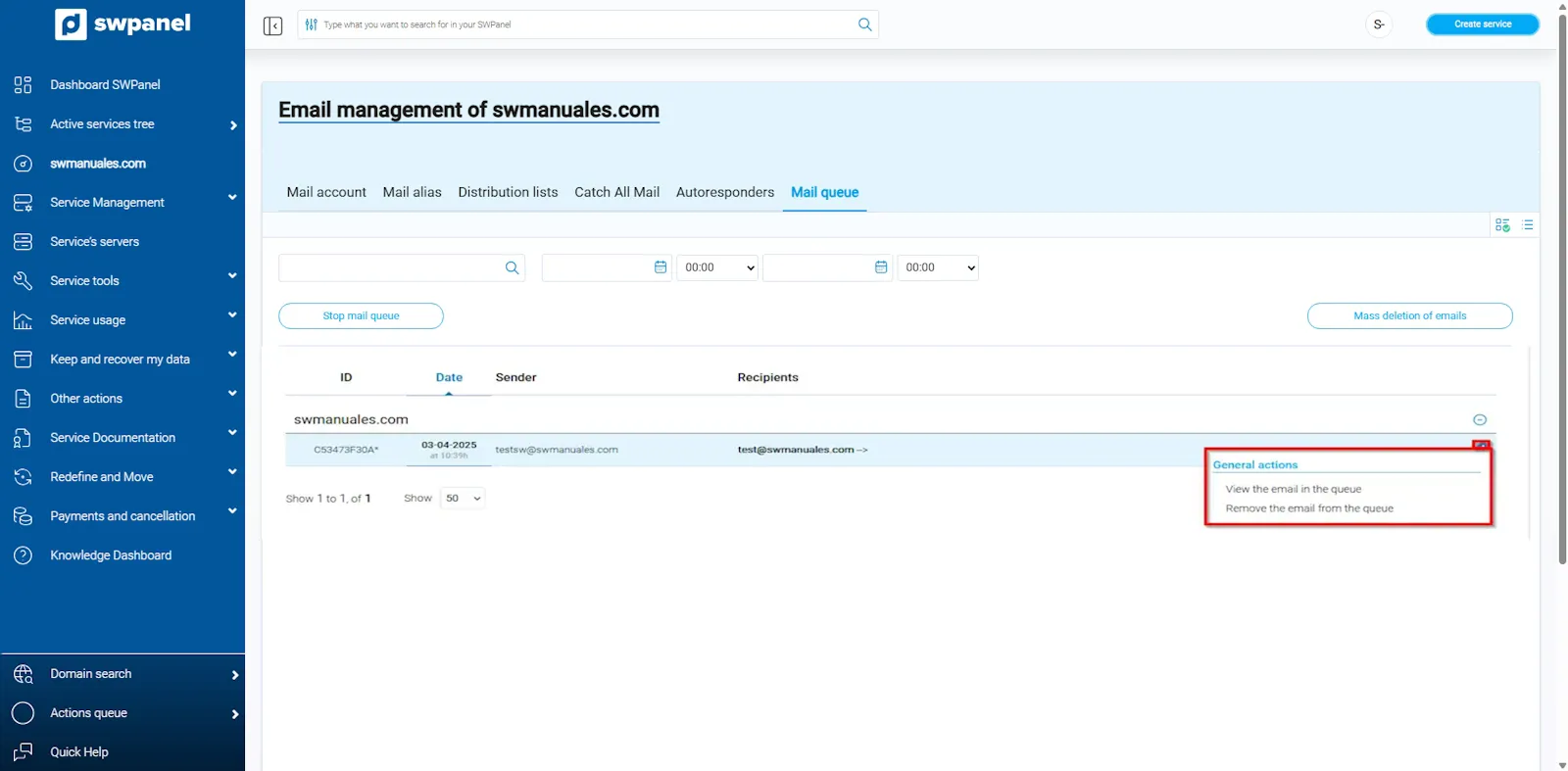Image resolution: width=1568 pixels, height=771 pixels.
Task: Expand Active services tree arrow
Action: click(233, 125)
